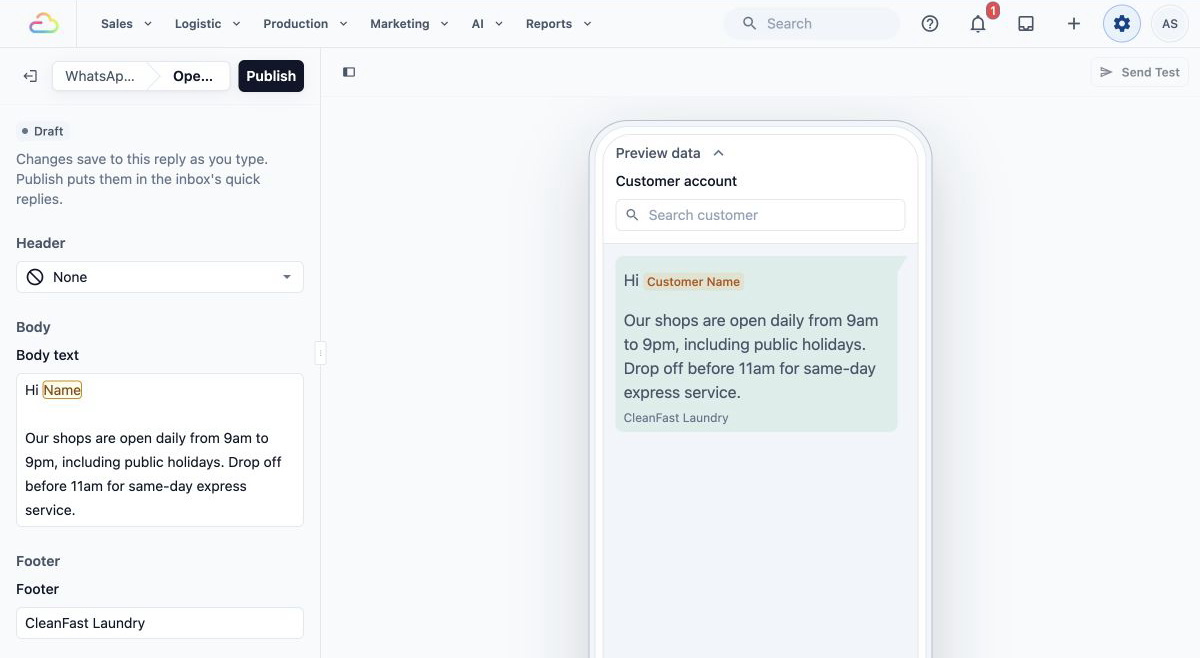Click the Search customer field

tap(760, 215)
